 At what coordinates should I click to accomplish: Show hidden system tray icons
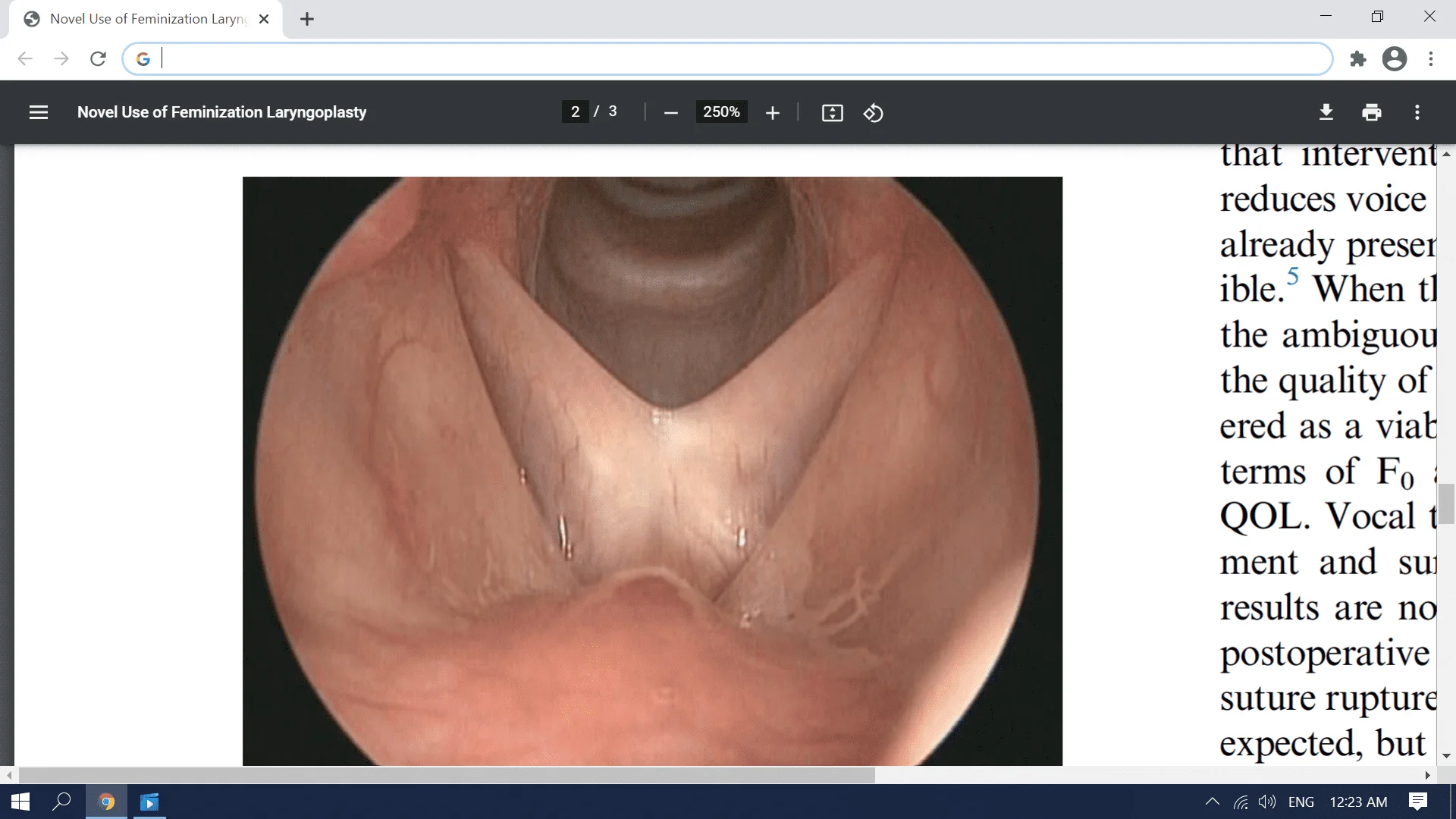pyautogui.click(x=1212, y=802)
